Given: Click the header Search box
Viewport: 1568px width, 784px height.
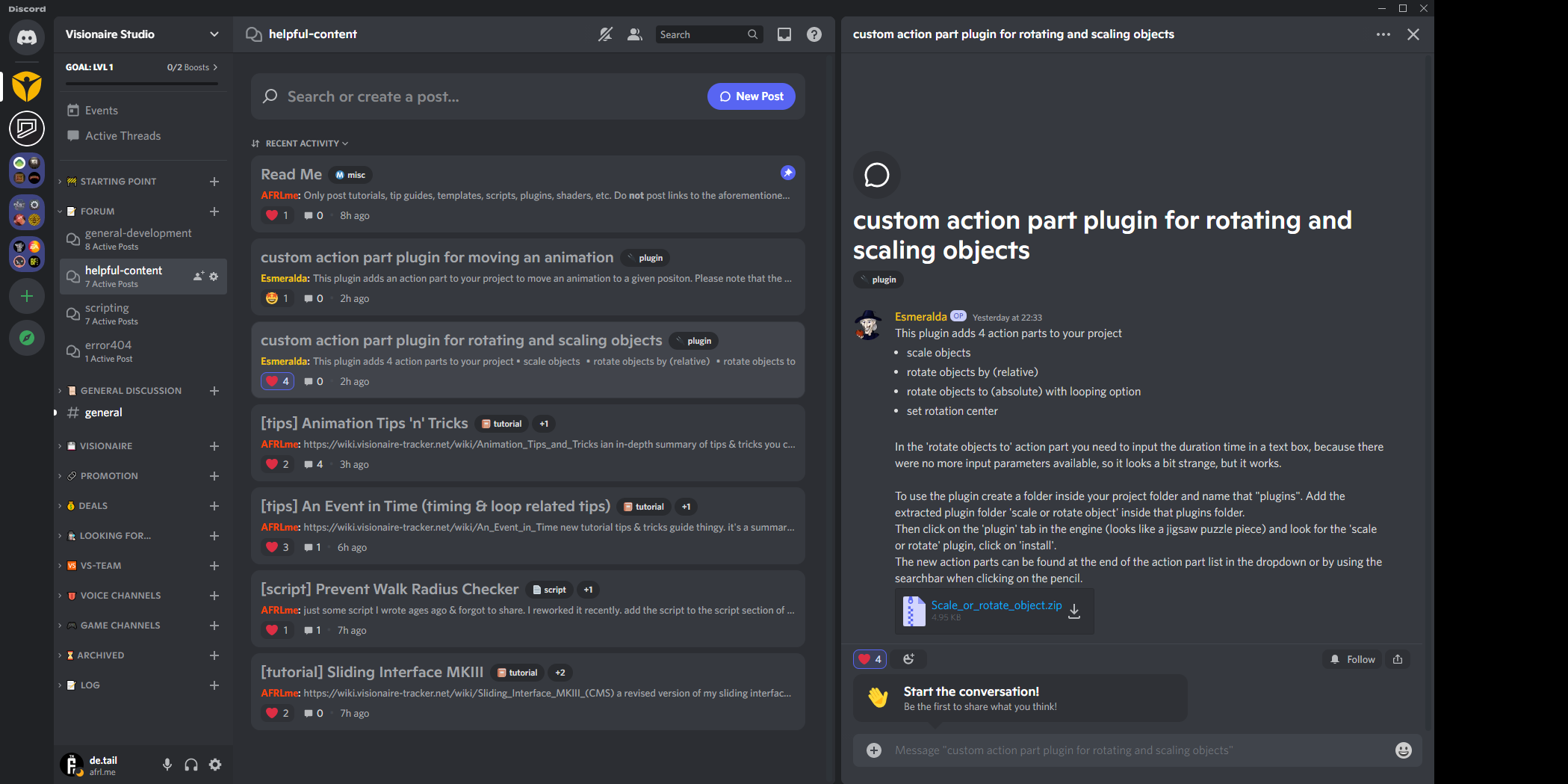Looking at the screenshot, I should pos(709,34).
